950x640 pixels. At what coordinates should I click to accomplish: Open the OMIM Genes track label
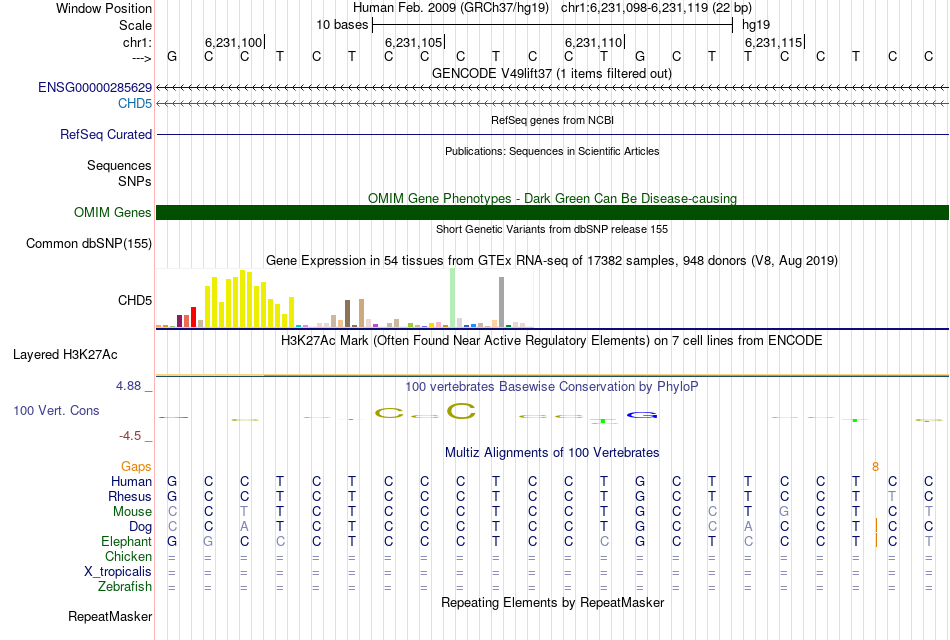pyautogui.click(x=112, y=212)
